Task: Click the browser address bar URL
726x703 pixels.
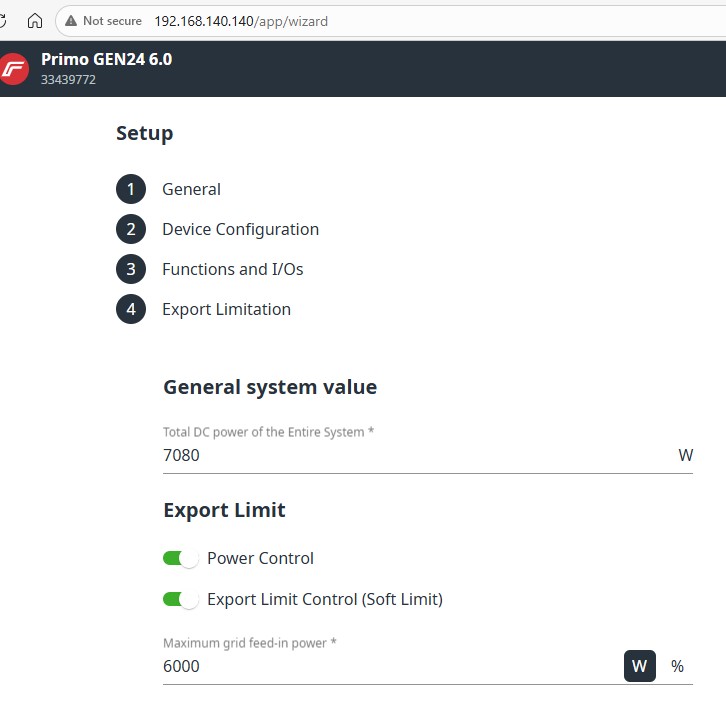Action: [240, 21]
